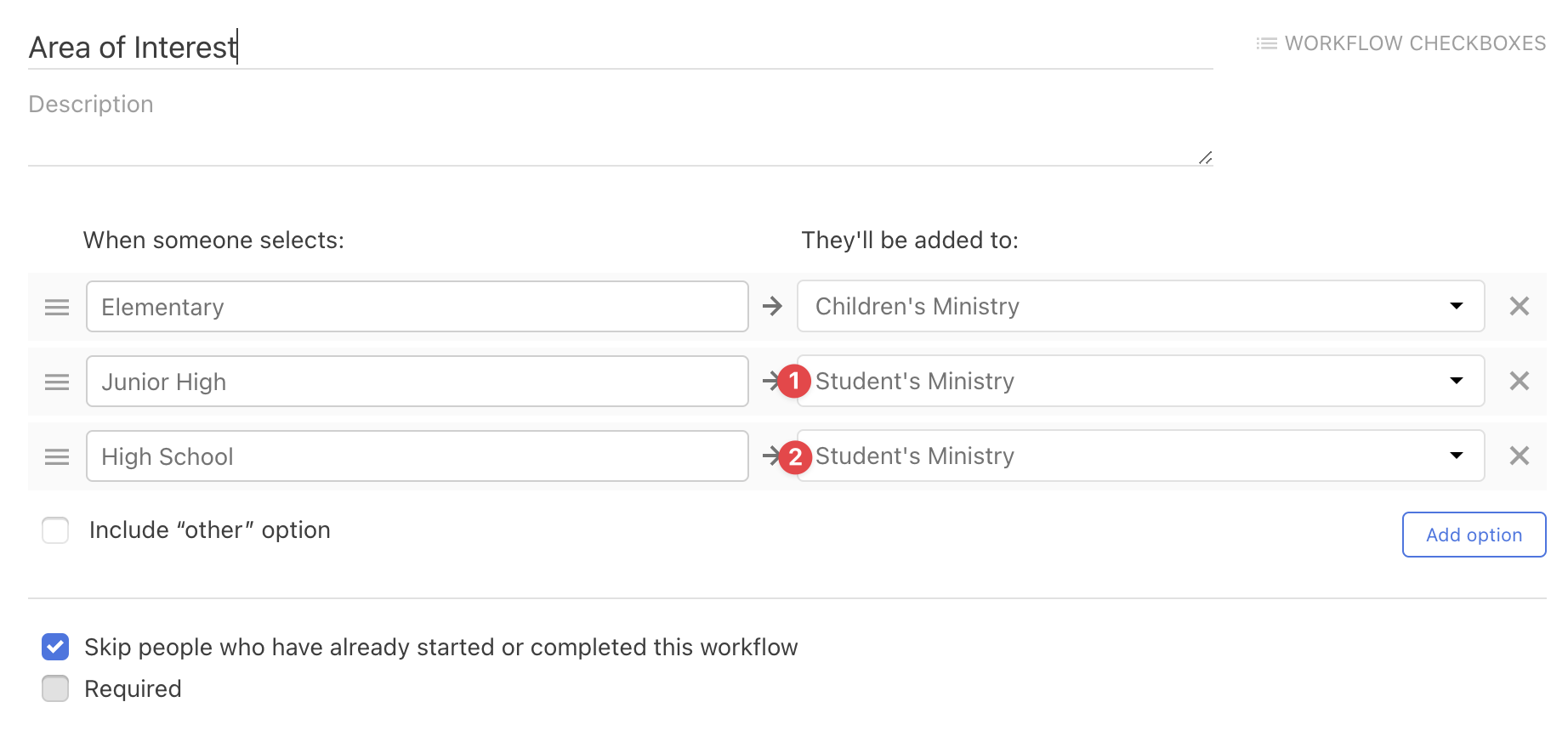Screen dimensions: 1568x736
Task: Click red annotation badge number 1
Action: (794, 381)
